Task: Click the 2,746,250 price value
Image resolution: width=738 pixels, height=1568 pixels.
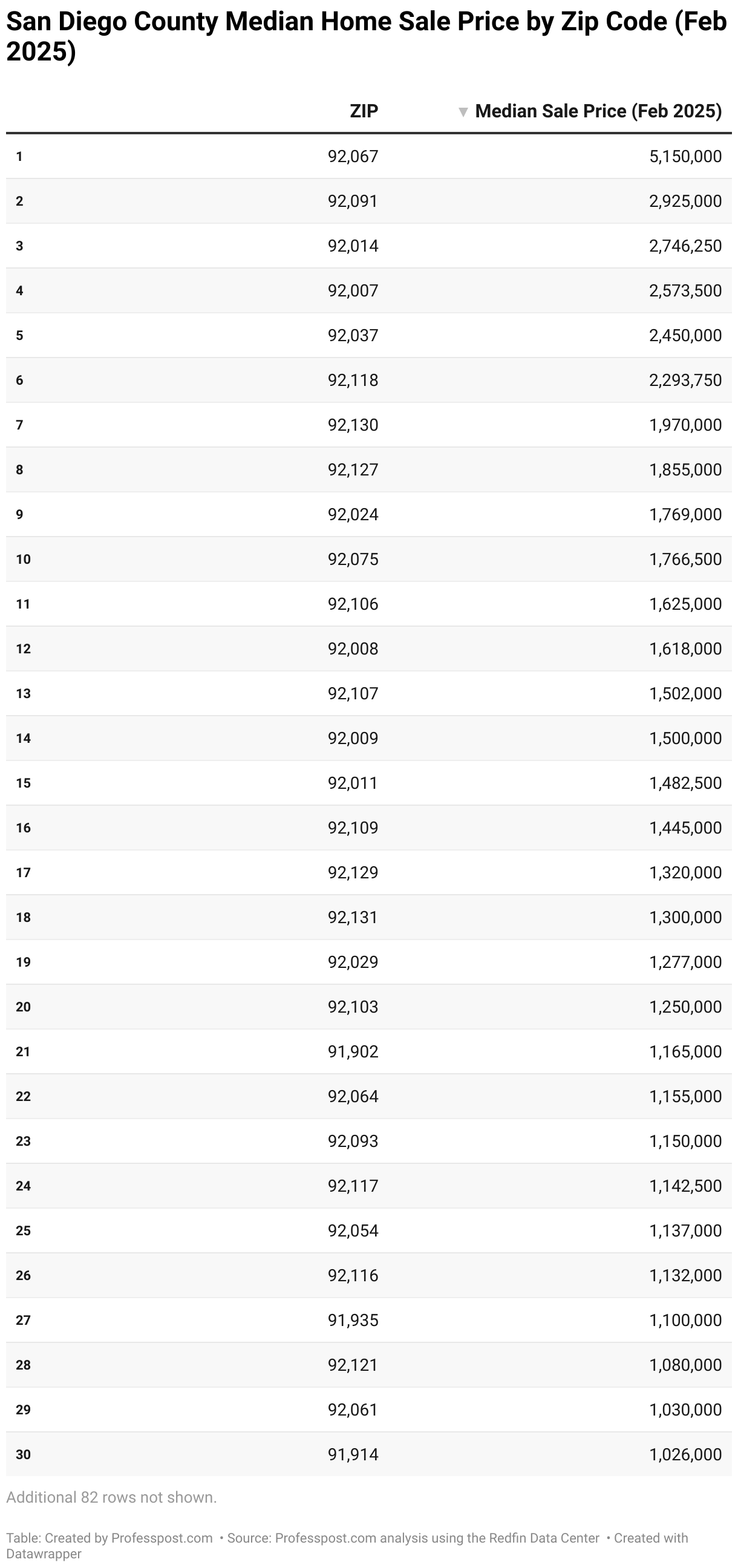Action: click(x=685, y=246)
